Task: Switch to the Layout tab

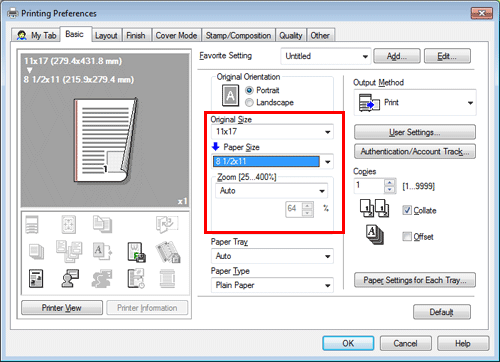Action: click(106, 35)
